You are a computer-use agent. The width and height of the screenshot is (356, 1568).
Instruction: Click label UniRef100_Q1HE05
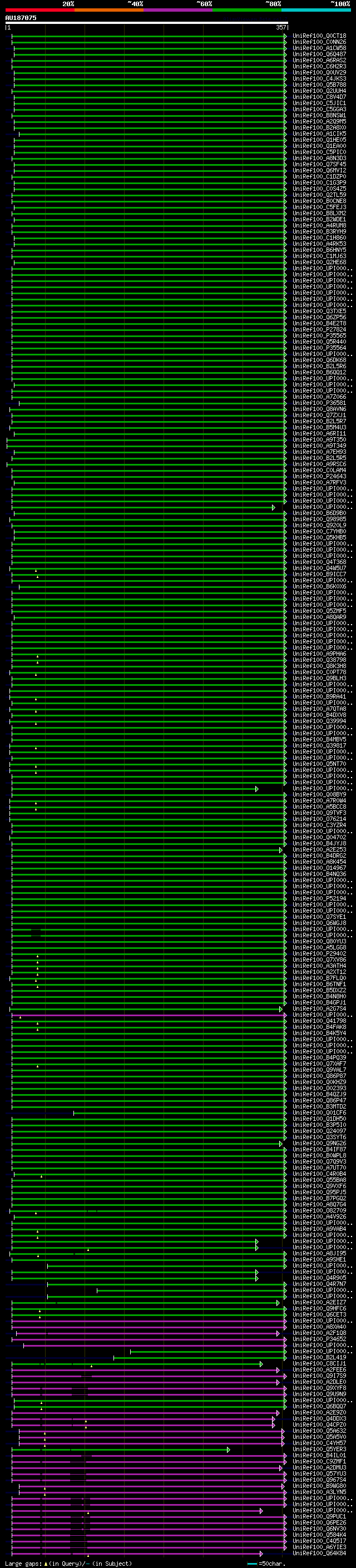pyautogui.click(x=319, y=140)
